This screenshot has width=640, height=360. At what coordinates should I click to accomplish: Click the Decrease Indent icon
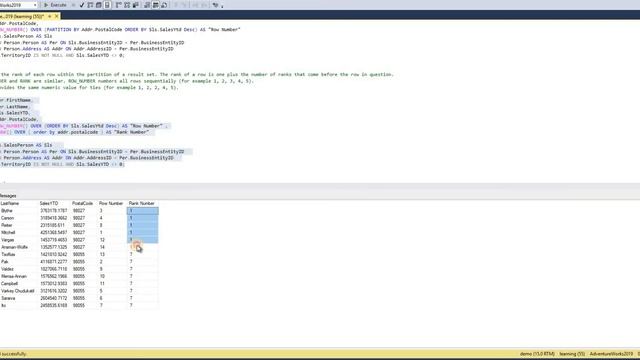click(x=196, y=5)
